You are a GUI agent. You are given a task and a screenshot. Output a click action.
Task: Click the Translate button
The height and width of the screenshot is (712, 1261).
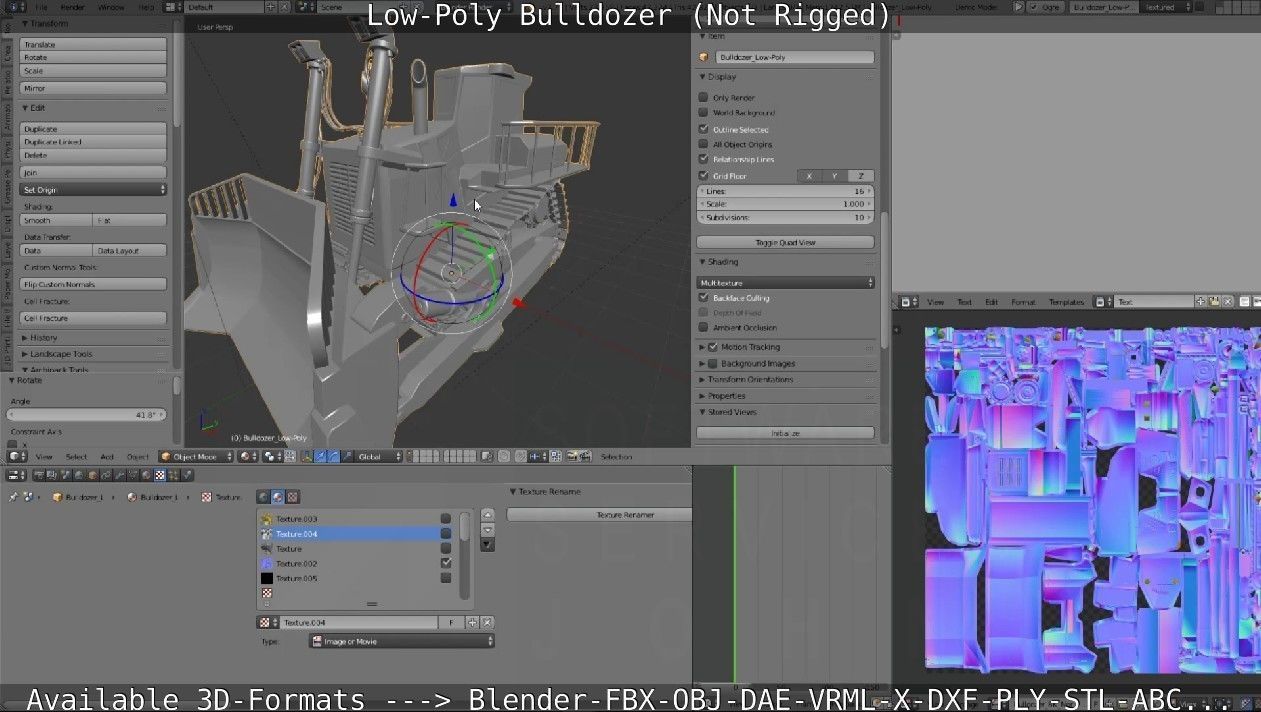coord(94,44)
